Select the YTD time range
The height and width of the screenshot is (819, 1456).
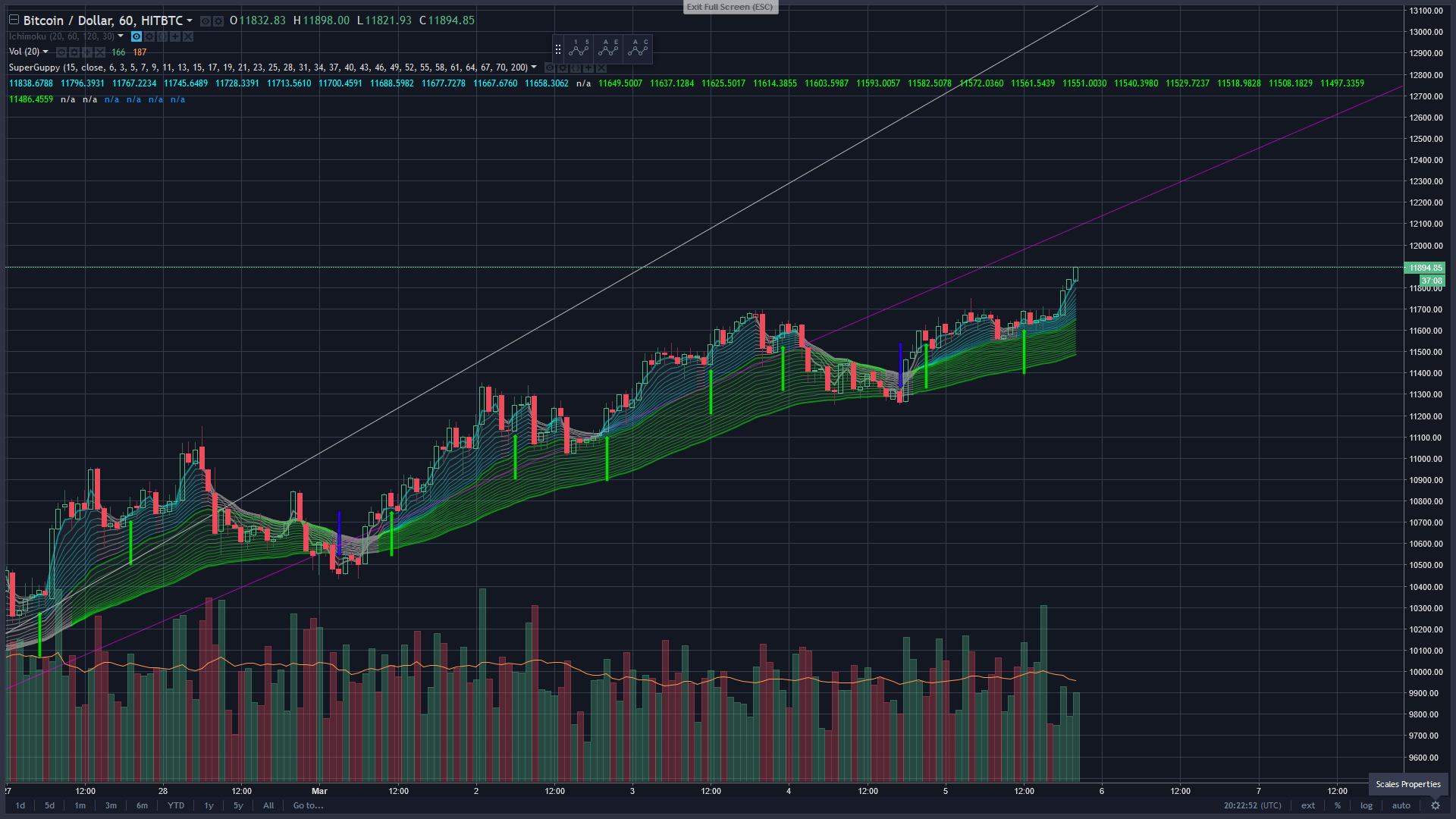(176, 805)
